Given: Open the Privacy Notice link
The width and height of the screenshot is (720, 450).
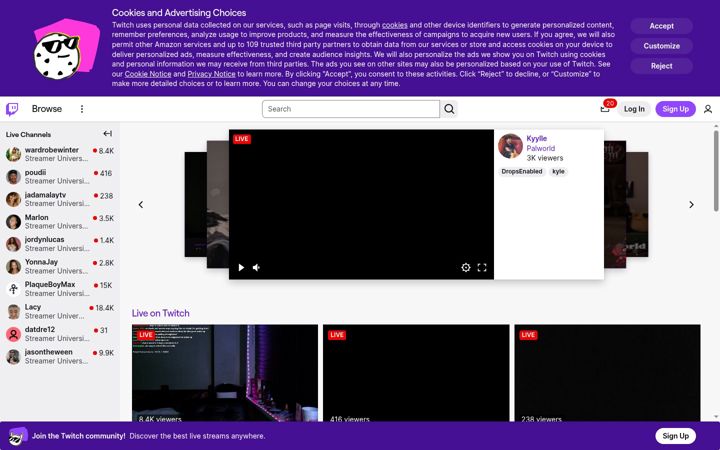Looking at the screenshot, I should pyautogui.click(x=211, y=74).
